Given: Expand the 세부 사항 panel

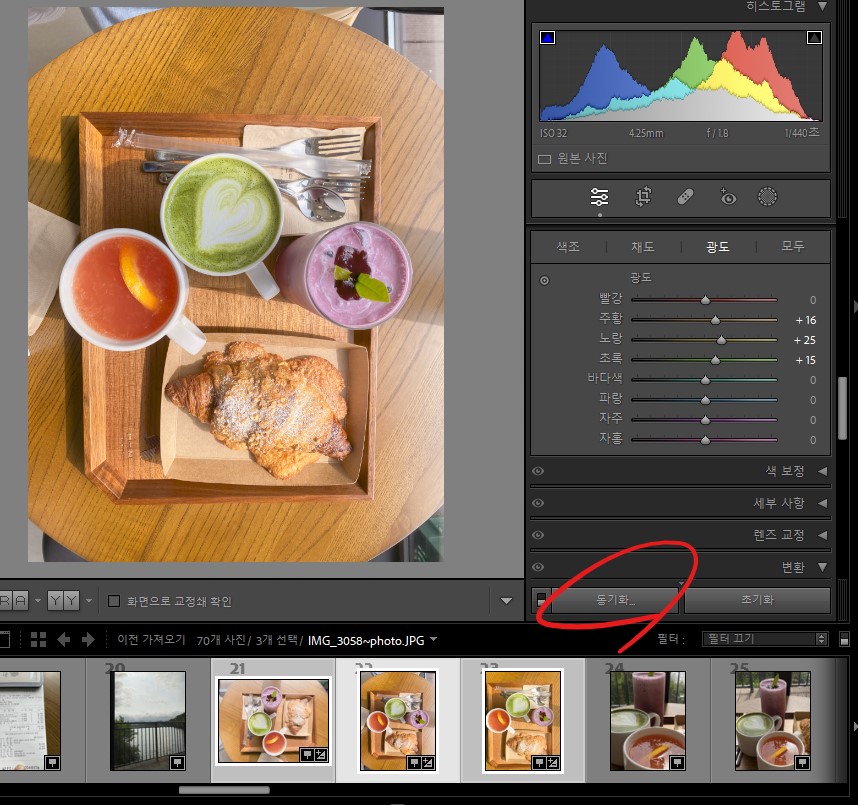Looking at the screenshot, I should [x=822, y=503].
